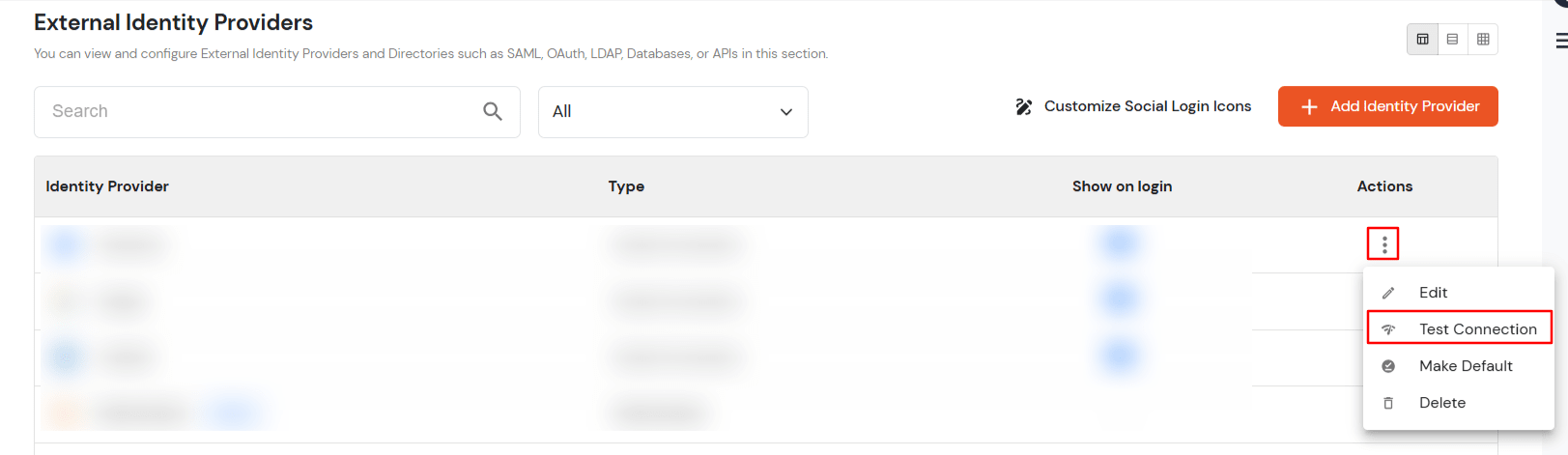Toggle Show on login for third provider
This screenshot has height=455, width=1568.
click(x=1120, y=356)
